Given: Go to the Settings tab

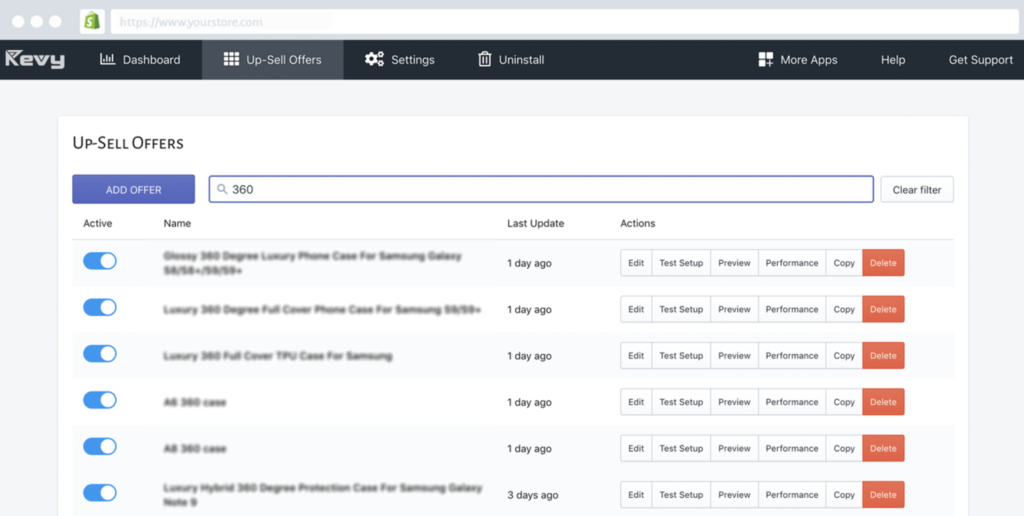Looking at the screenshot, I should click(x=400, y=59).
